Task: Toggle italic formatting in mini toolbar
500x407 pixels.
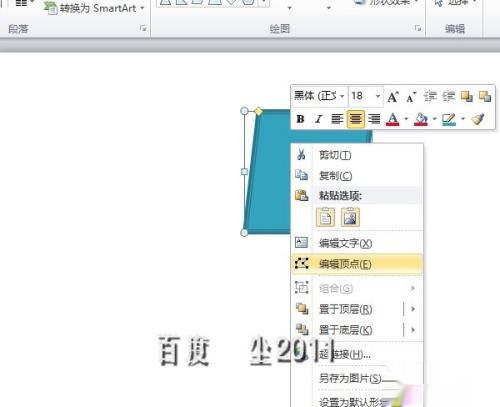Action: 318,119
